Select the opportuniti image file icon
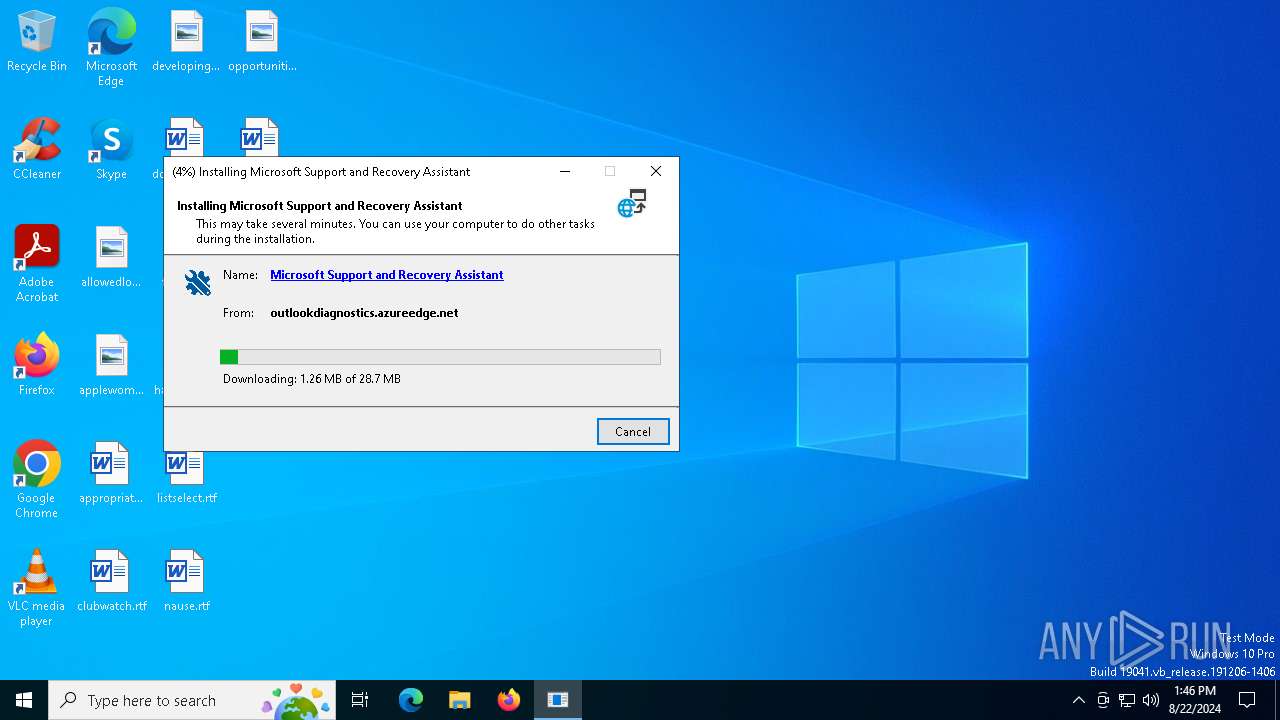Viewport: 1280px width, 720px height. [x=262, y=42]
